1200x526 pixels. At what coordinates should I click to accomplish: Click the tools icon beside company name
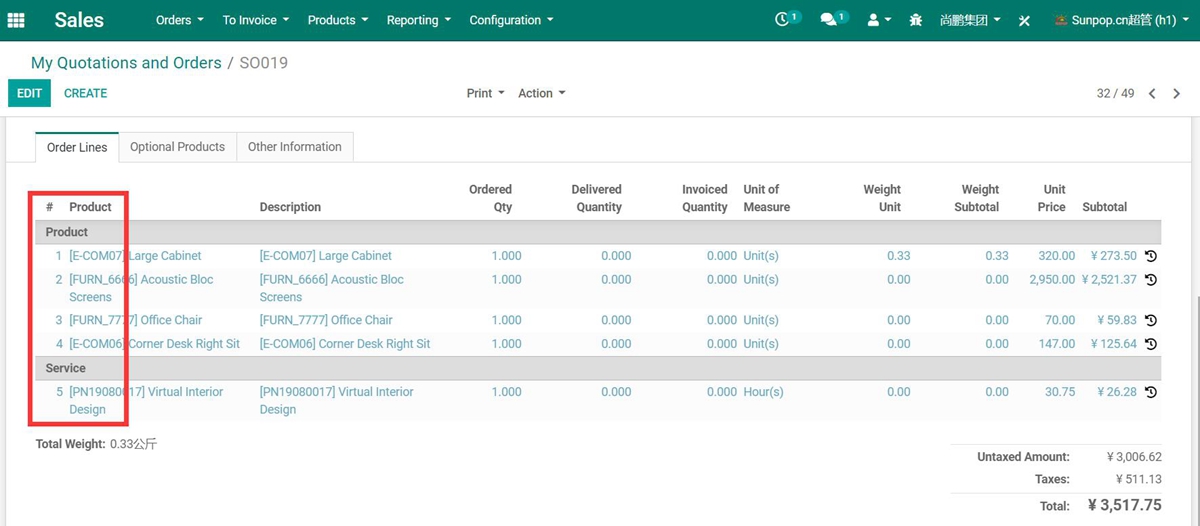pos(1024,21)
